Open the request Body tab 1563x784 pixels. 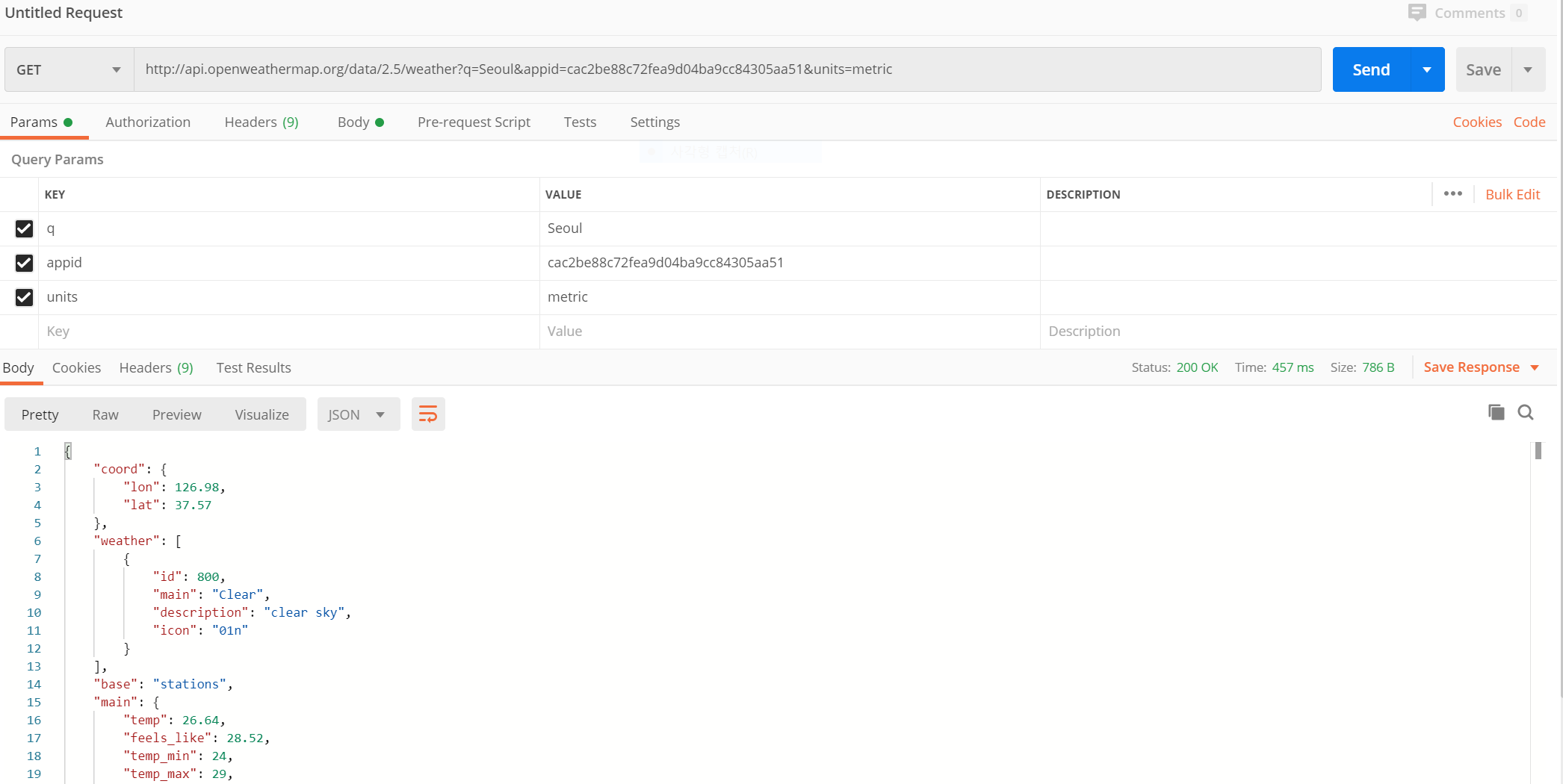pos(360,122)
